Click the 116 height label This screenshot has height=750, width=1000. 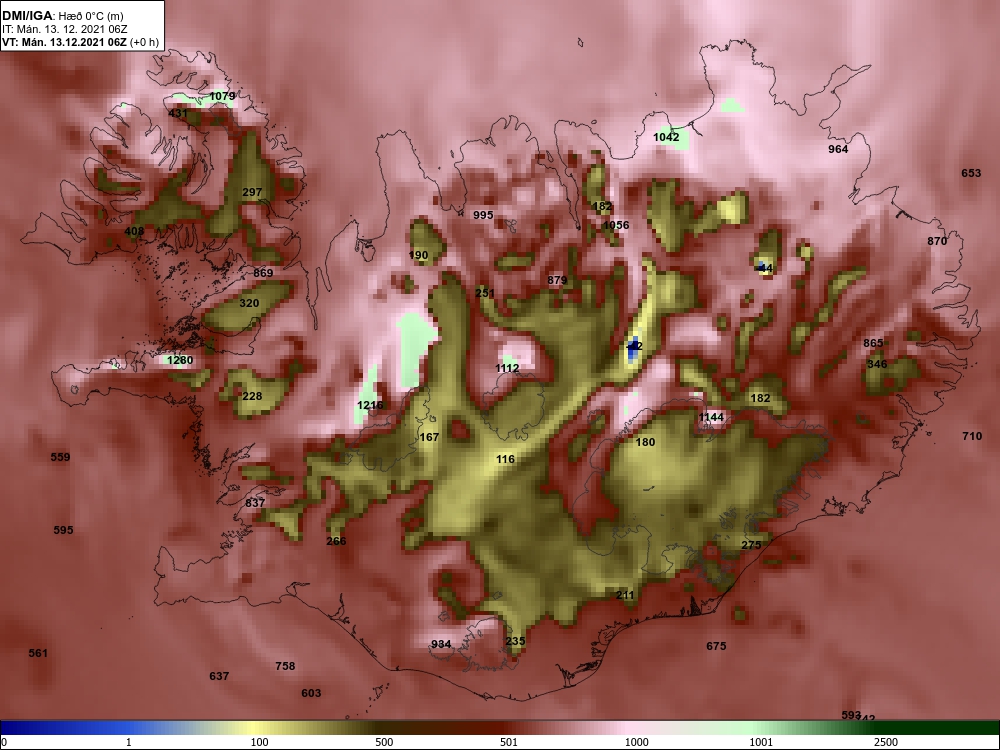pyautogui.click(x=505, y=459)
